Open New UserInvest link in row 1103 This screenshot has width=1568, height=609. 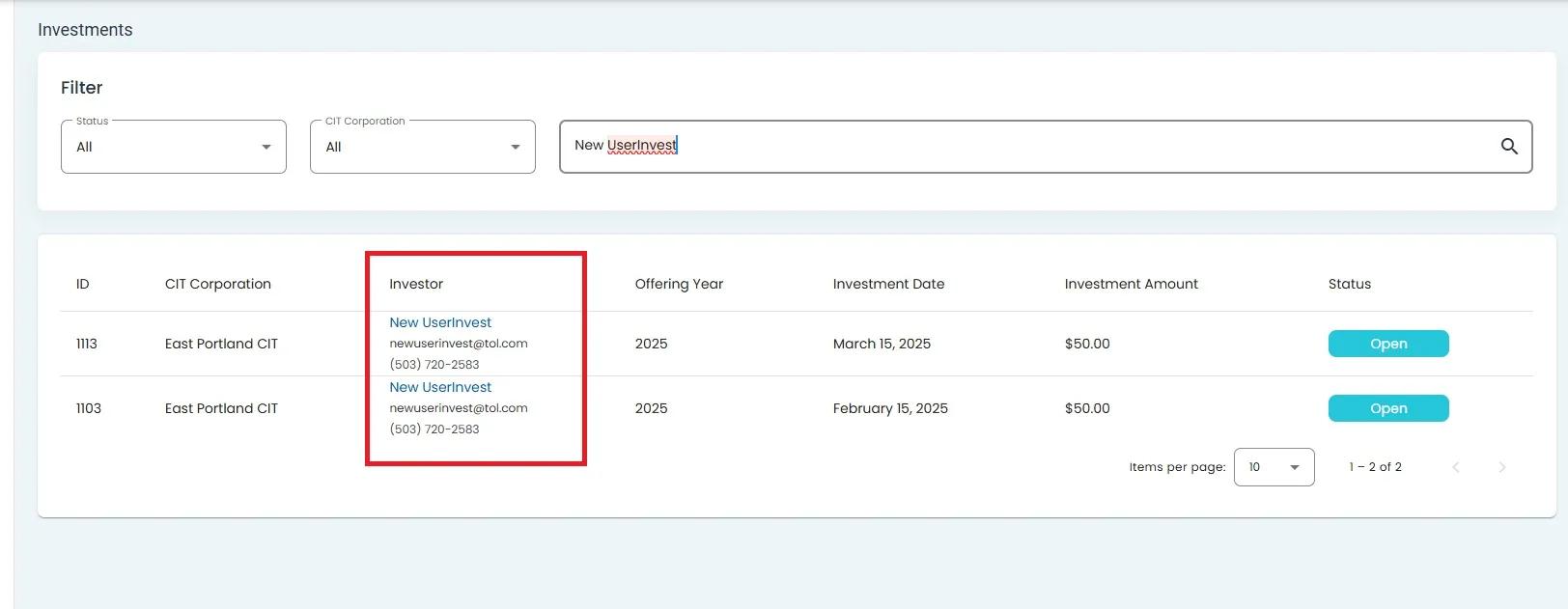pos(440,387)
